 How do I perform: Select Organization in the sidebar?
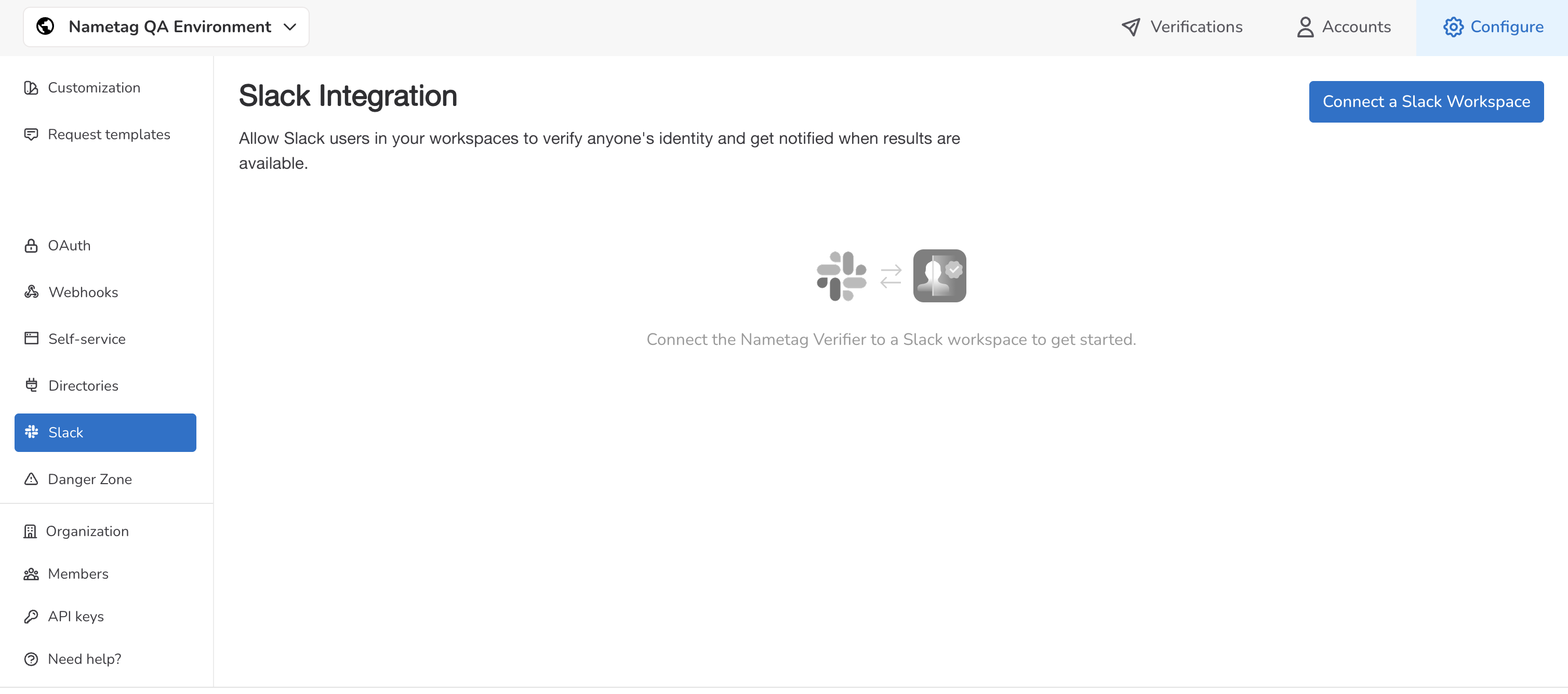point(87,531)
